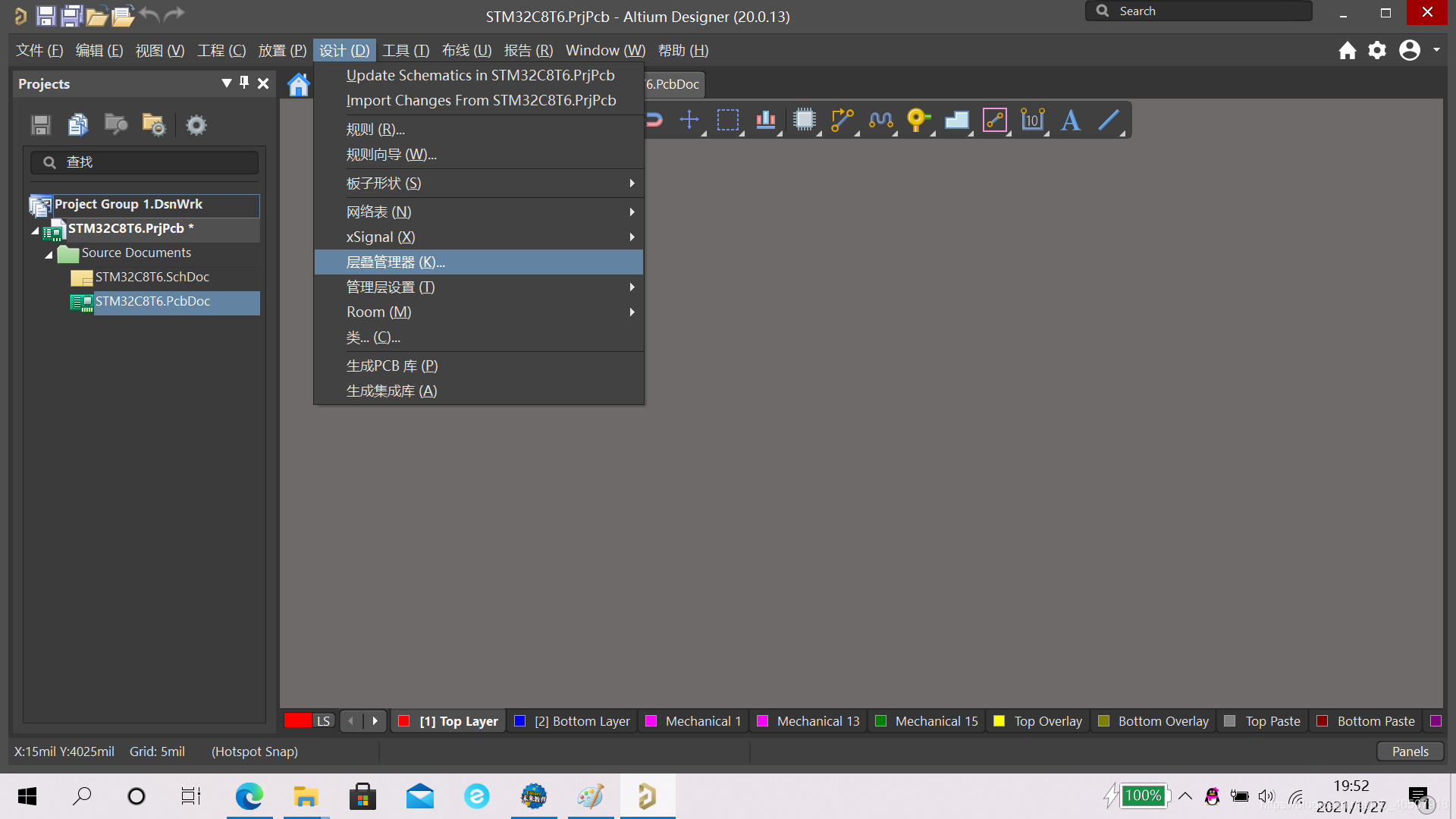Image resolution: width=1456 pixels, height=819 pixels.
Task: Pin the Projects panel
Action: [244, 83]
